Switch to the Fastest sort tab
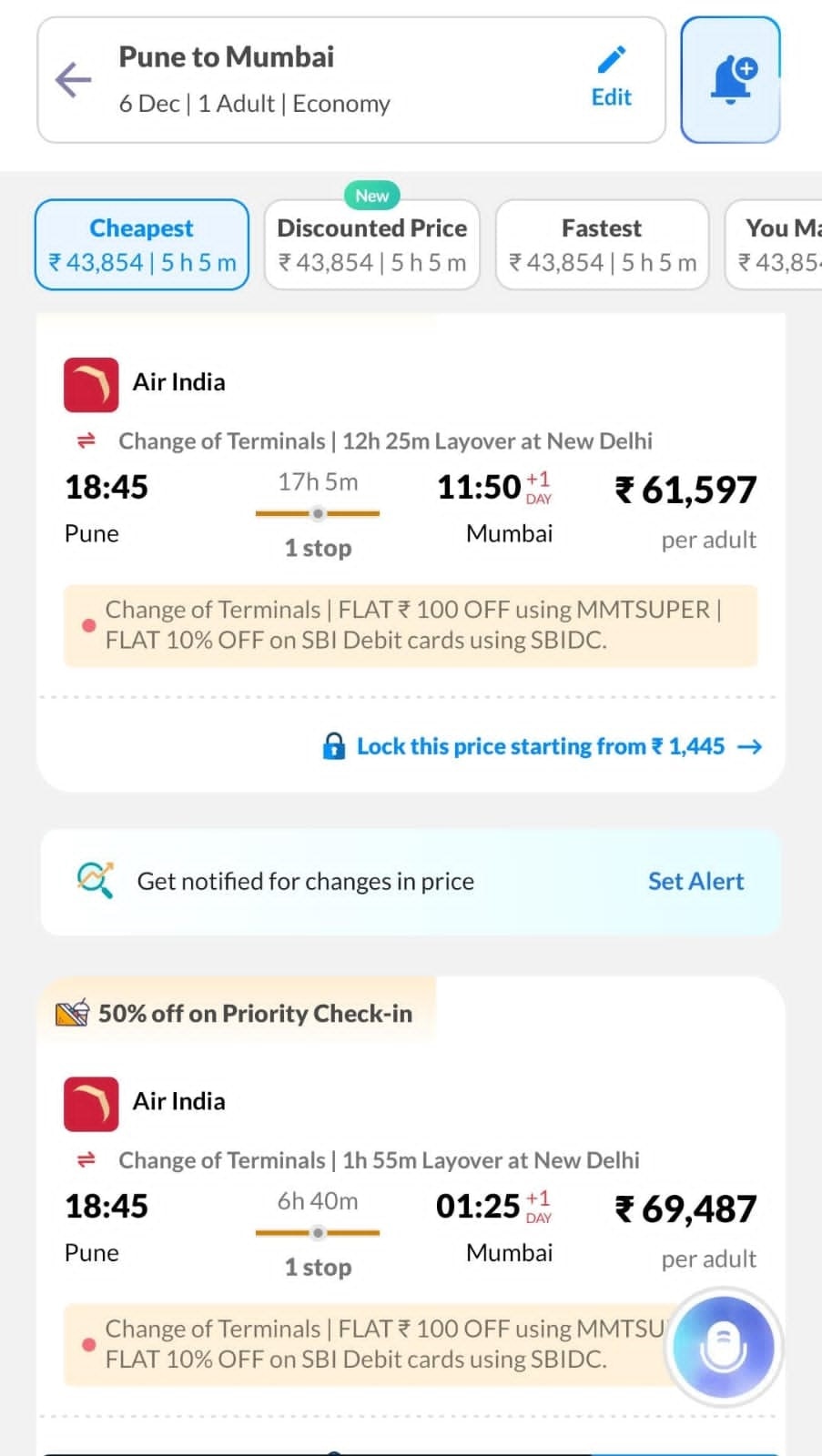Image resolution: width=822 pixels, height=1456 pixels. 601,244
